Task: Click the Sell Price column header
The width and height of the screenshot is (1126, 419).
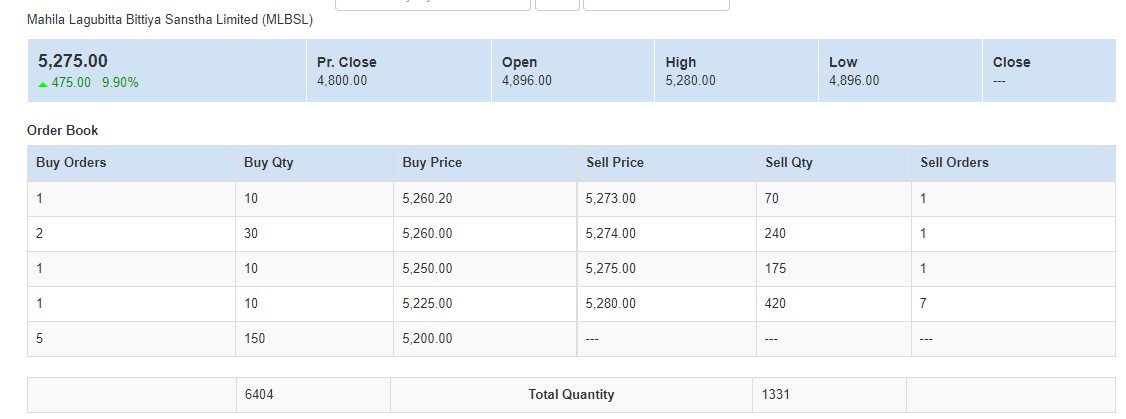Action: coord(615,162)
